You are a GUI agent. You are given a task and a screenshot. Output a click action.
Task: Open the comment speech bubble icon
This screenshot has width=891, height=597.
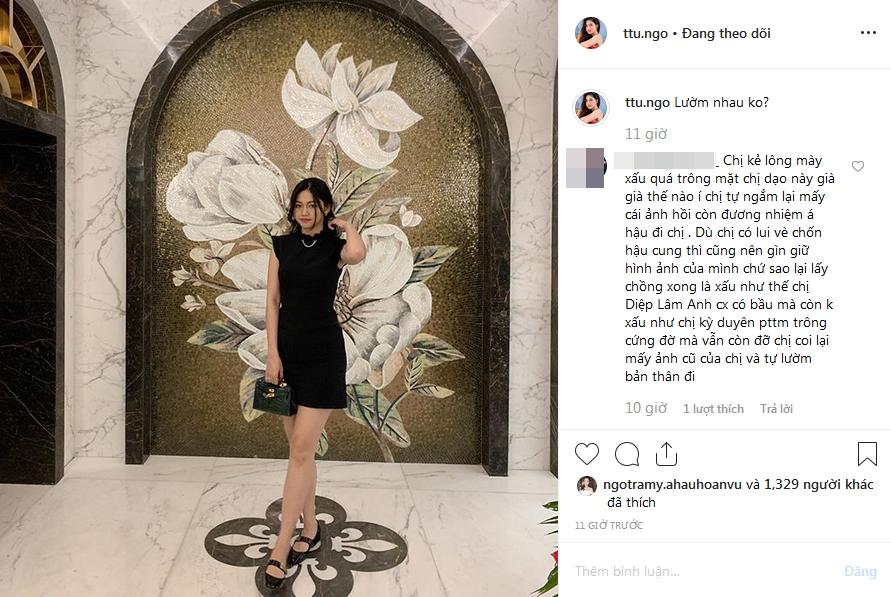click(x=627, y=454)
